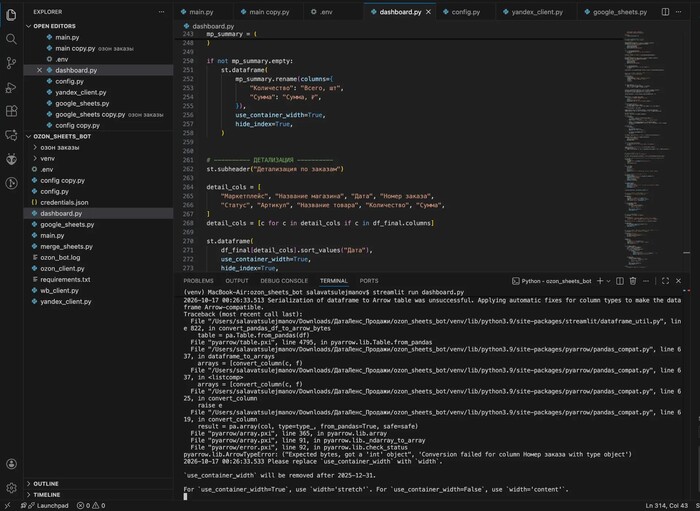Select the Python - ozon_sheets_bot terminal

552,281
